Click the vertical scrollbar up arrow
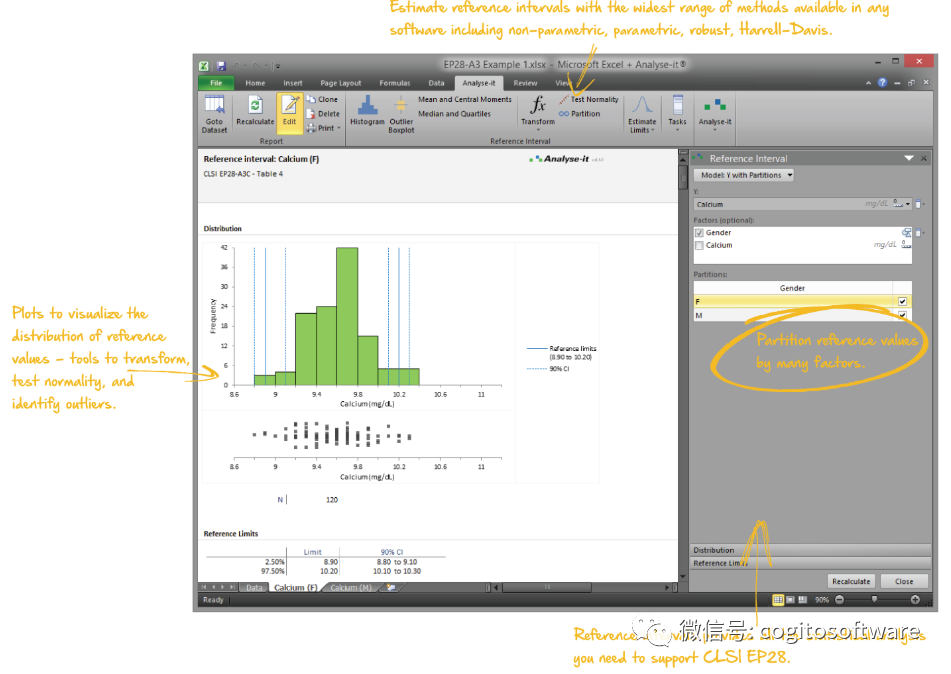951x674 pixels. tap(683, 160)
